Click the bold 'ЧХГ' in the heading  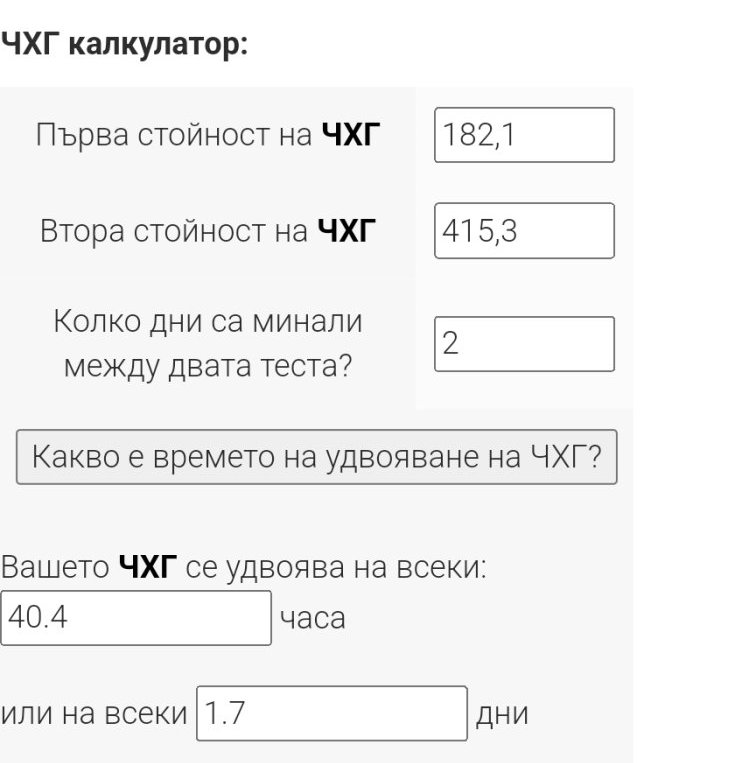30,45
